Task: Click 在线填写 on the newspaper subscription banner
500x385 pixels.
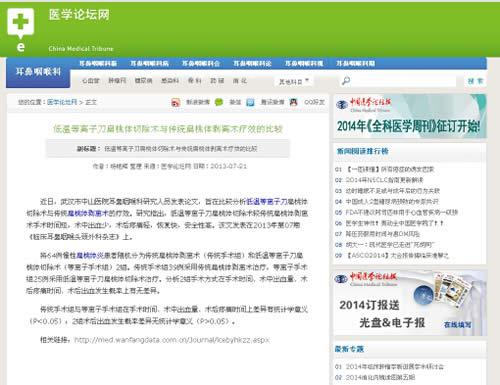Action: (x=458, y=324)
